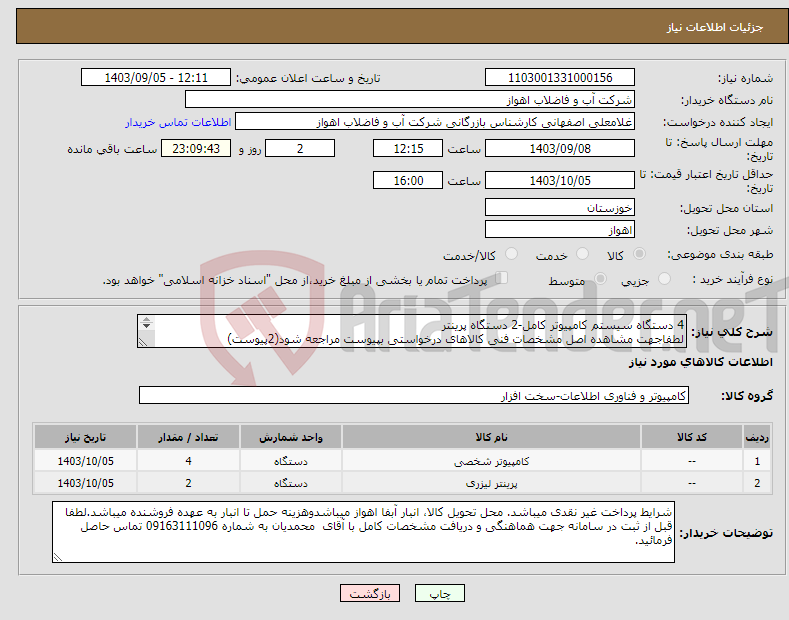Click the resize grip of شرح کلی نیاز textarea

click(143, 342)
